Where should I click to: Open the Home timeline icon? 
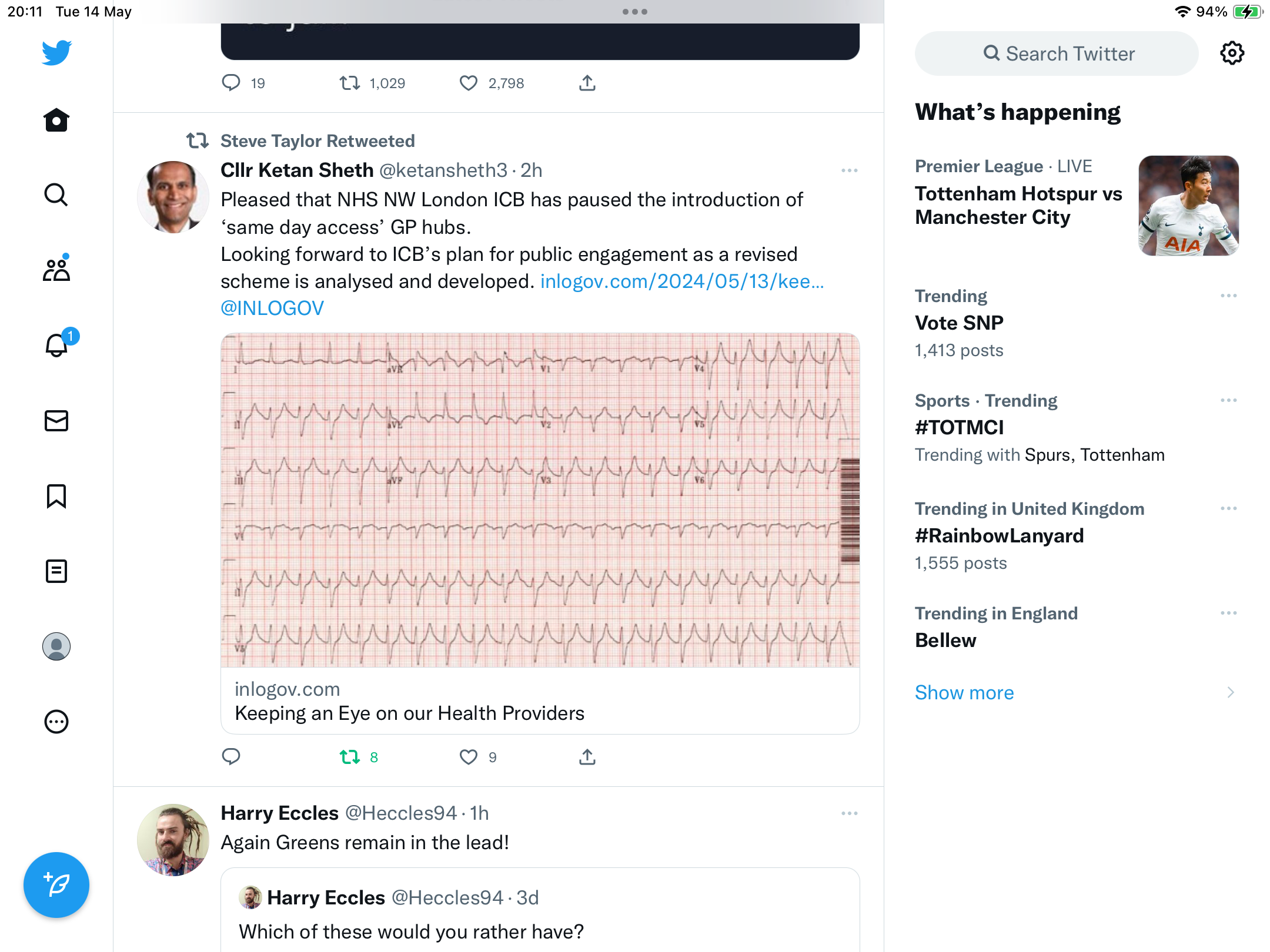[x=56, y=120]
